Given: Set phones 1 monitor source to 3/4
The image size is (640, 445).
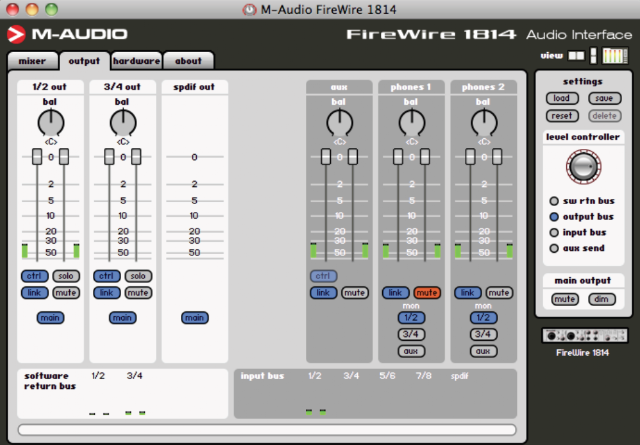Looking at the screenshot, I should click(411, 334).
